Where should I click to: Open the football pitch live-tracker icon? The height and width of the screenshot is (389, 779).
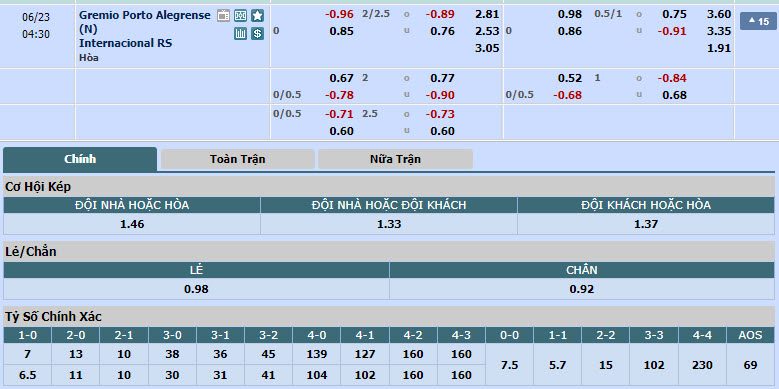(x=240, y=16)
